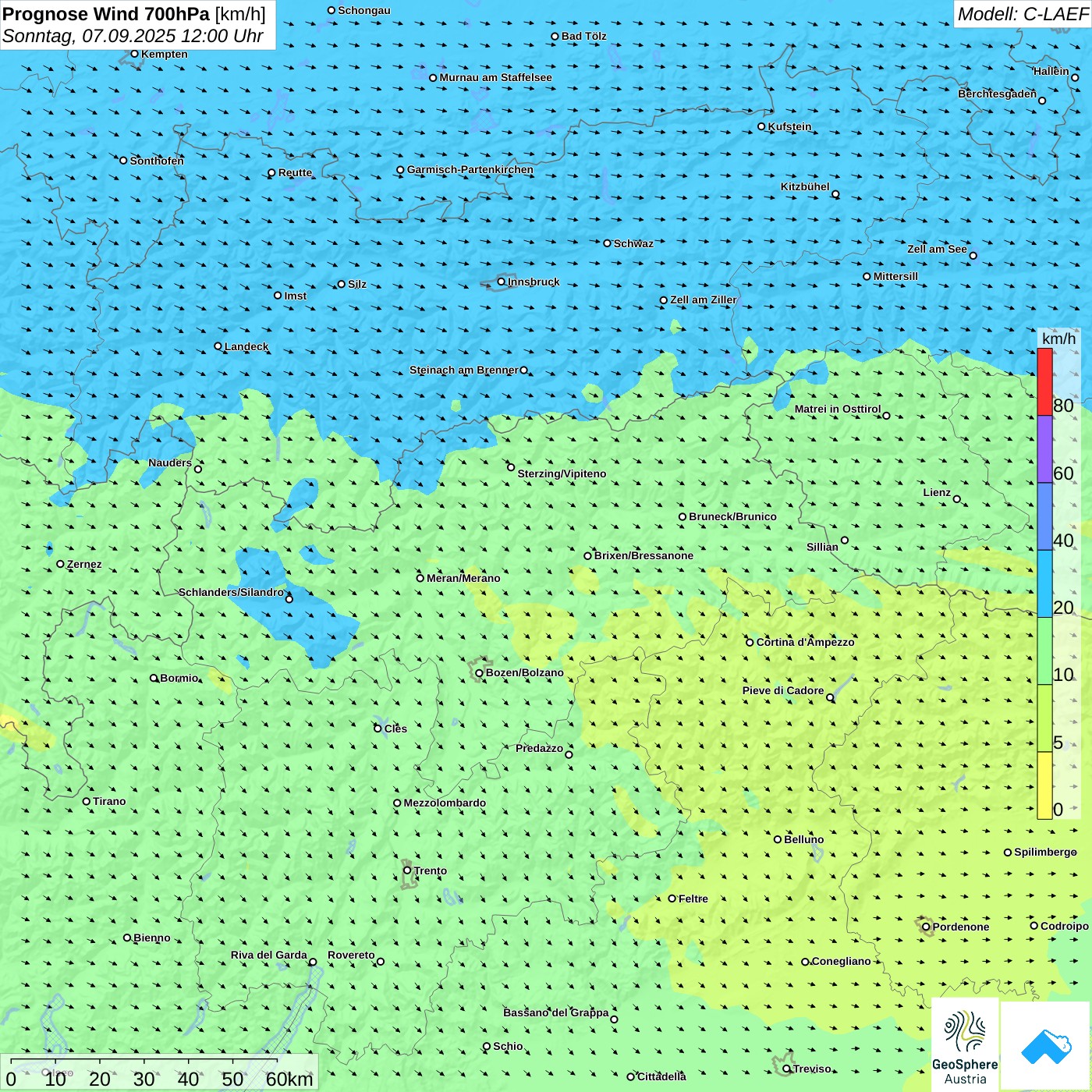Click the 'Zell am Ziller' label
Image resolution: width=1092 pixels, height=1092 pixels.
(x=703, y=300)
